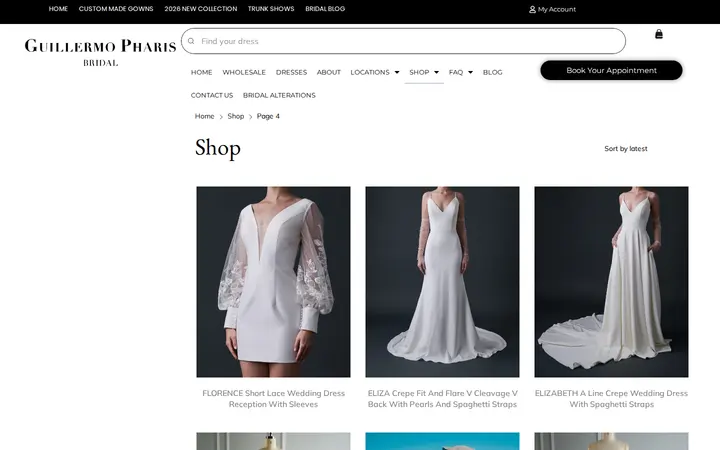Expand the Shop menu dropdown arrow
Viewport: 720px width, 450px height.
[x=436, y=72]
